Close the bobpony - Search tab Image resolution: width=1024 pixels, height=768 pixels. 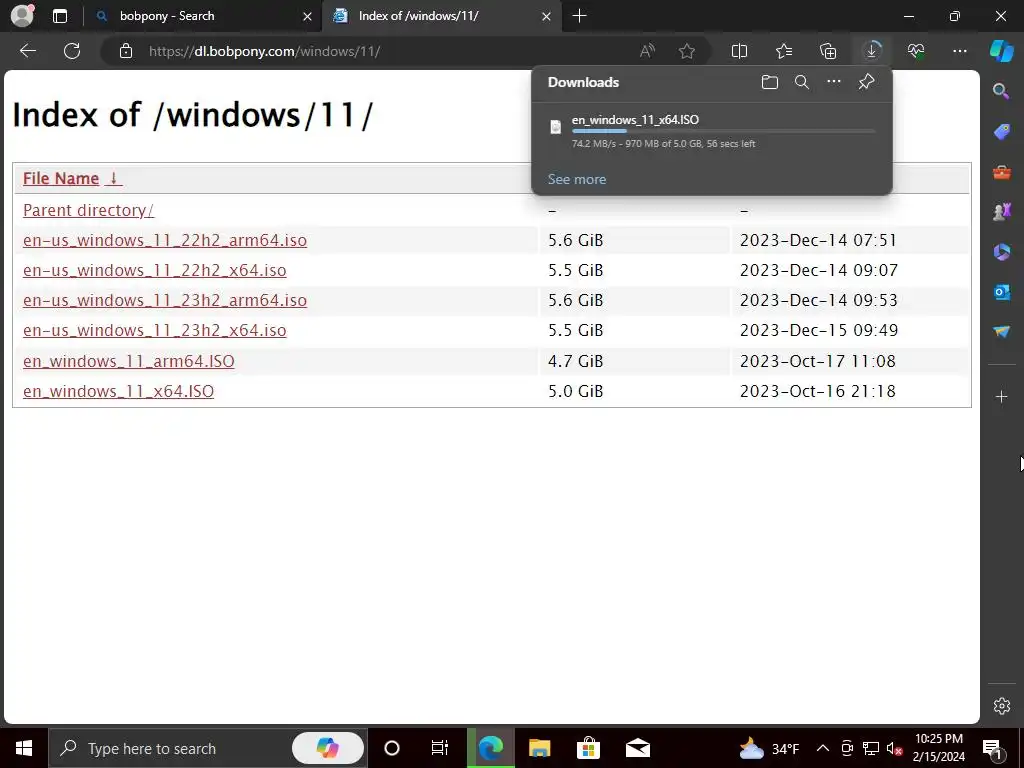coord(307,16)
